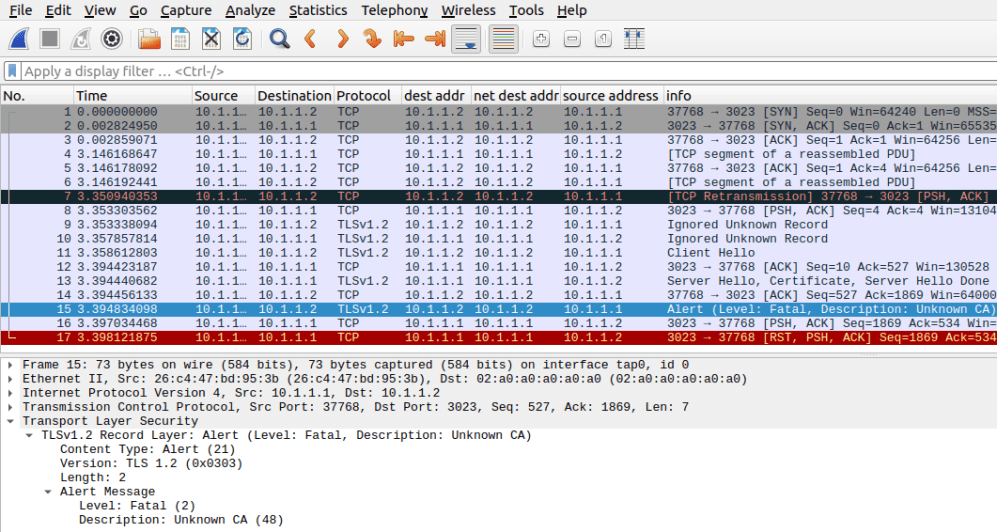Start capturing packets with the shark fin icon
The width and height of the screenshot is (997, 532).
click(19, 39)
